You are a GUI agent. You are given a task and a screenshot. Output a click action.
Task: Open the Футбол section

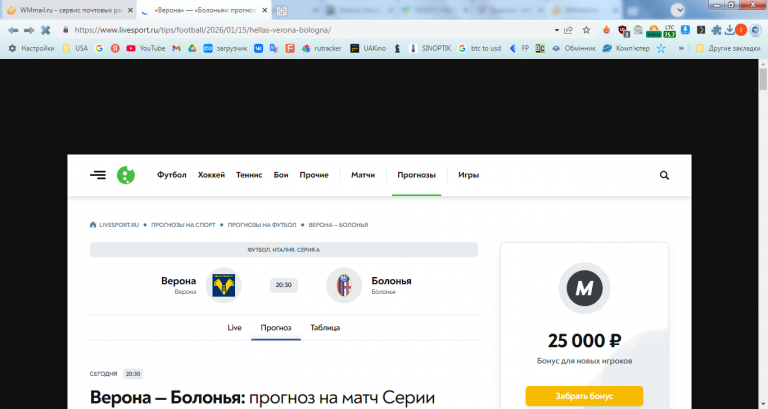pos(171,175)
